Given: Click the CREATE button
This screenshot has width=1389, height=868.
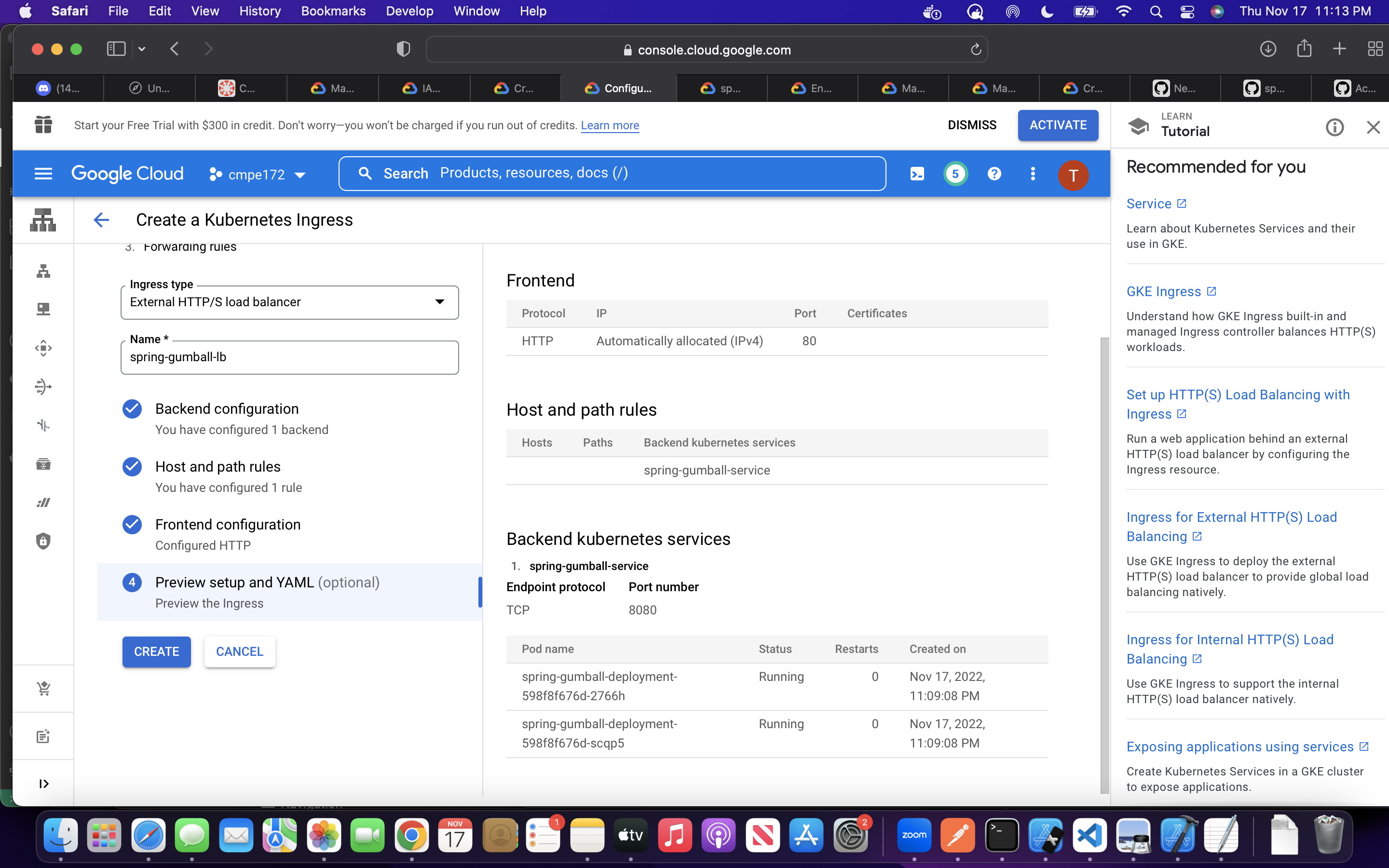Looking at the screenshot, I should click(156, 651).
